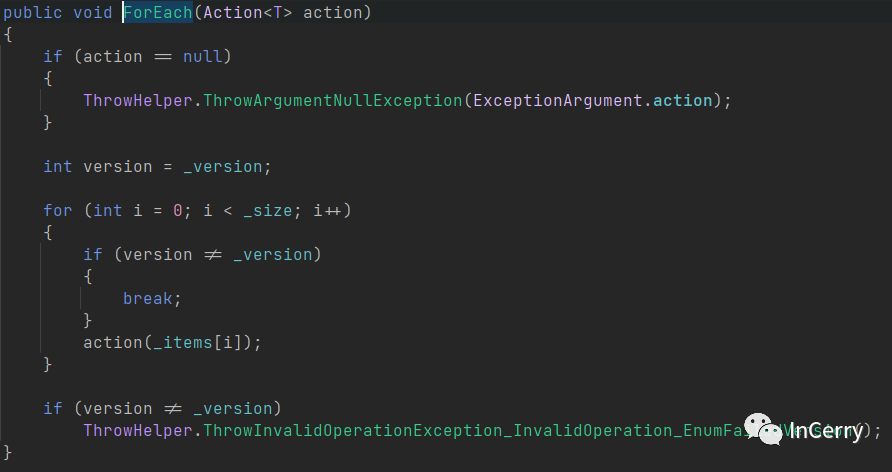This screenshot has height=472, width=892.
Task: Click the for loop keyword
Action: click(x=57, y=210)
